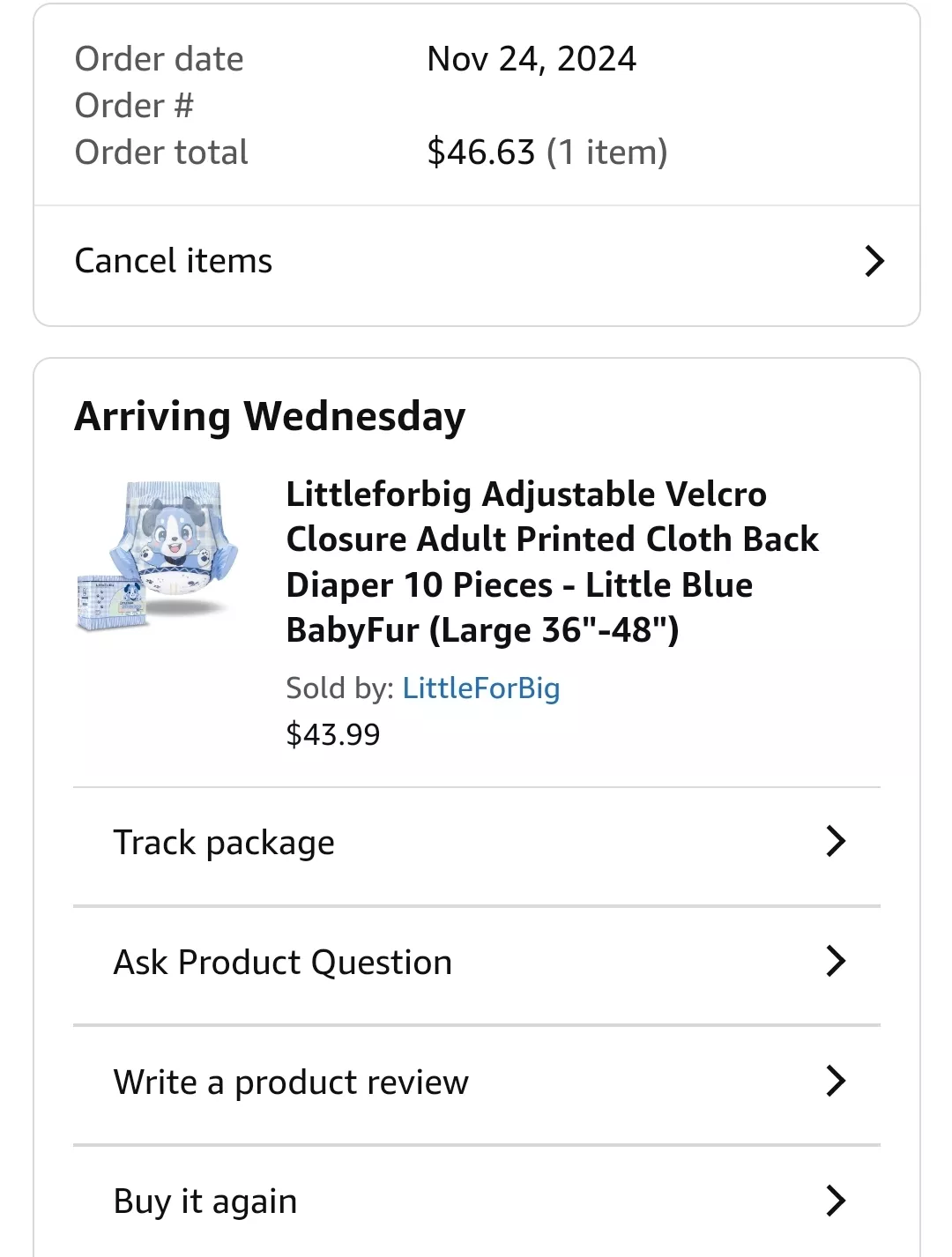Click the Ask Product Question chevron arrow

point(836,961)
